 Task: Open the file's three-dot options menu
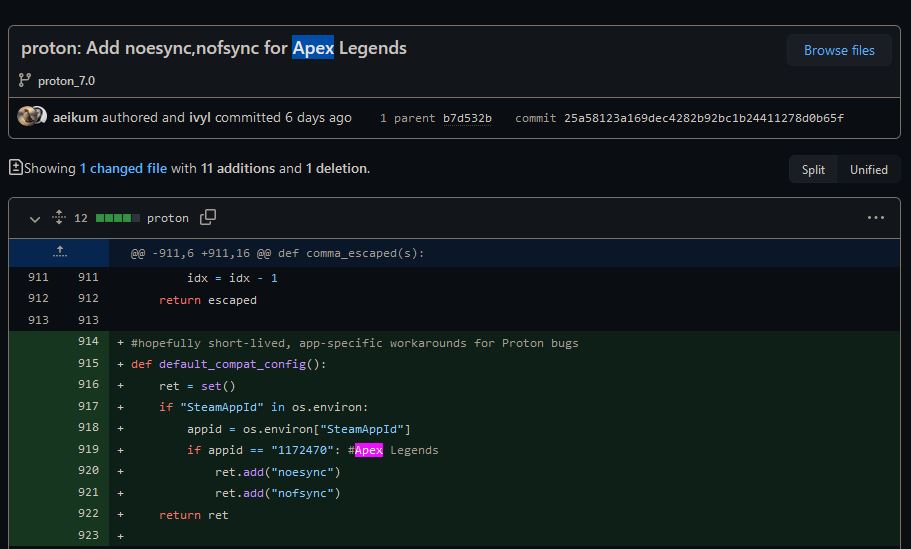coord(876,217)
